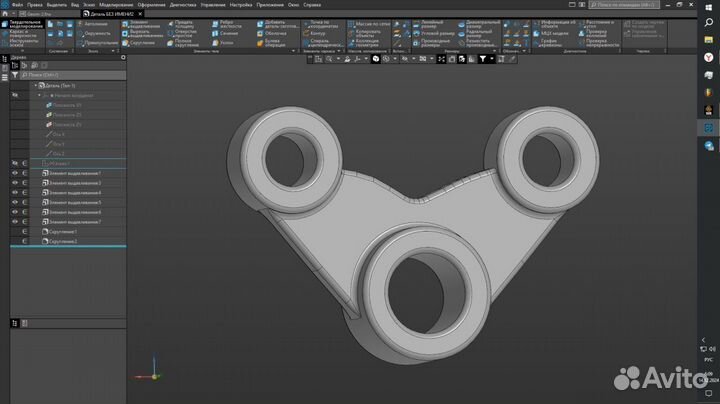The image size is (720, 404).
Task: Open the Диагностика menu
Action: coord(183,5)
